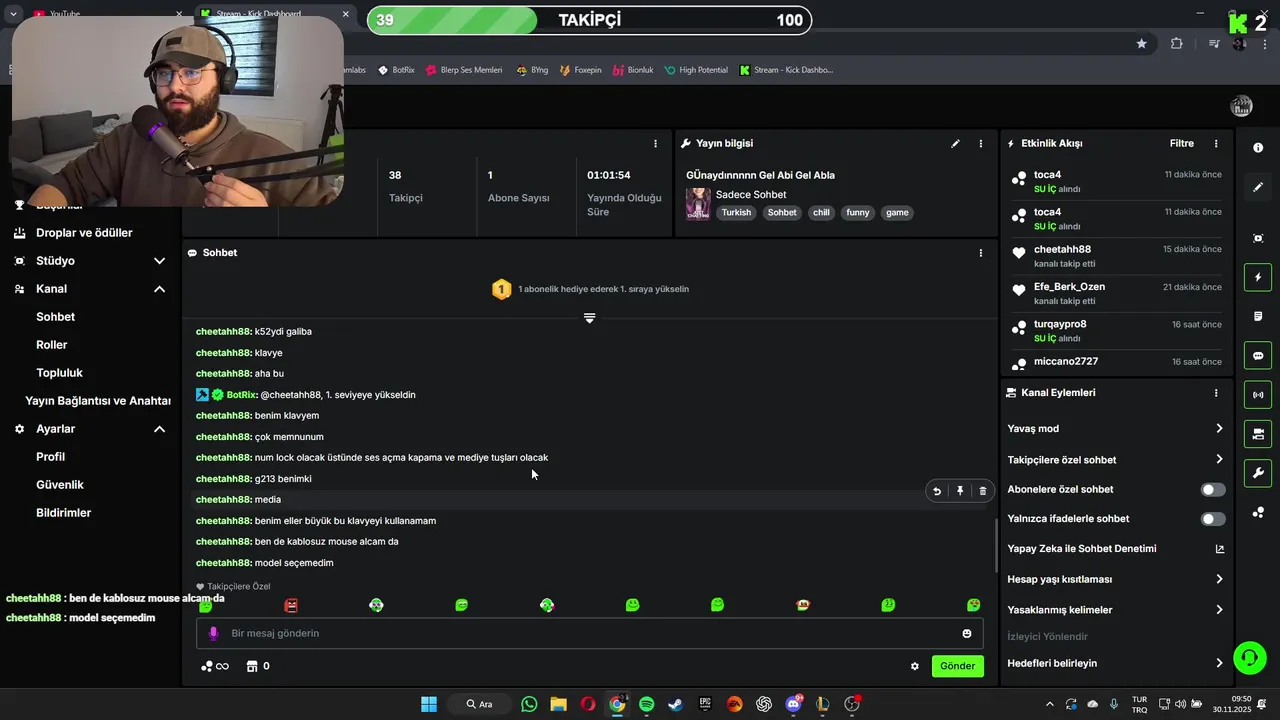Edit stream info with pencil icon
Viewport: 1280px width, 720px height.
(955, 144)
